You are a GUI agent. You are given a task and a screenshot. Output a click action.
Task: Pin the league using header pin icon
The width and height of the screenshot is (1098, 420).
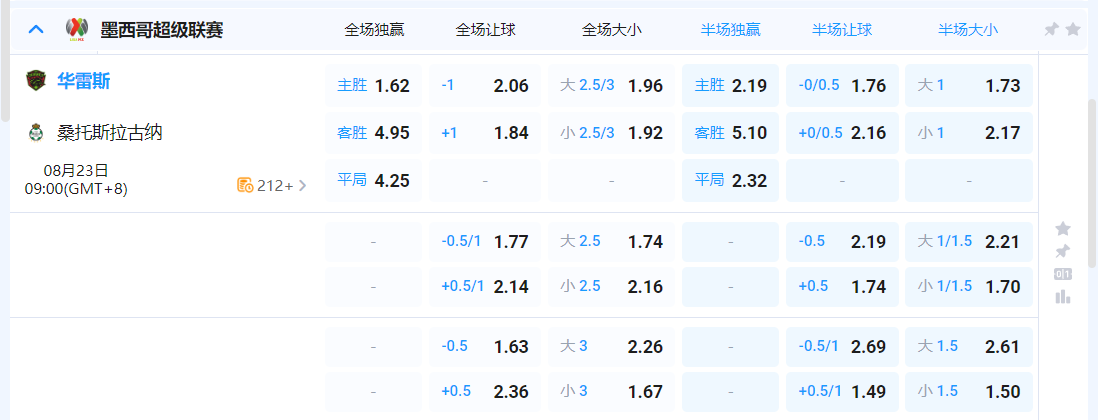pos(1051,30)
